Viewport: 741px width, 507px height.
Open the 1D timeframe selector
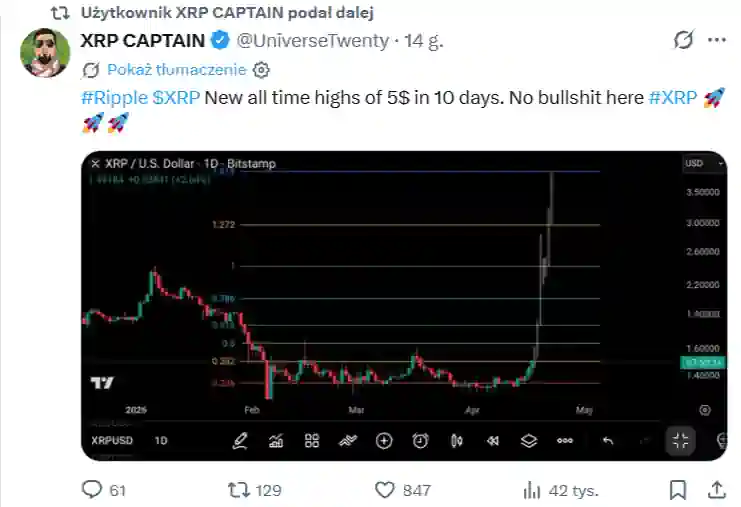click(x=161, y=440)
